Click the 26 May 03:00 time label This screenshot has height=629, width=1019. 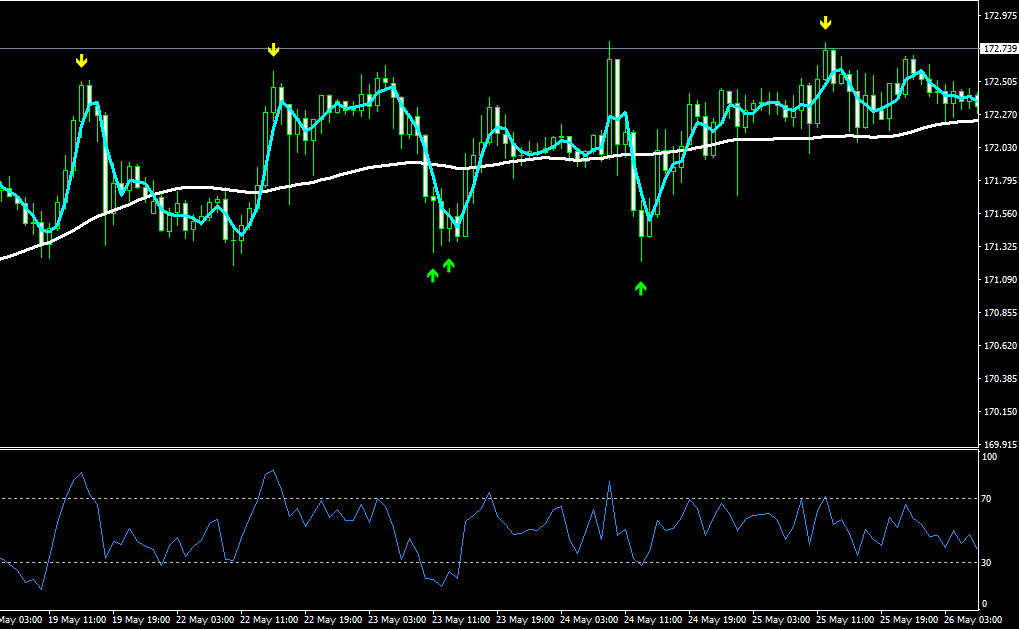coord(974,620)
